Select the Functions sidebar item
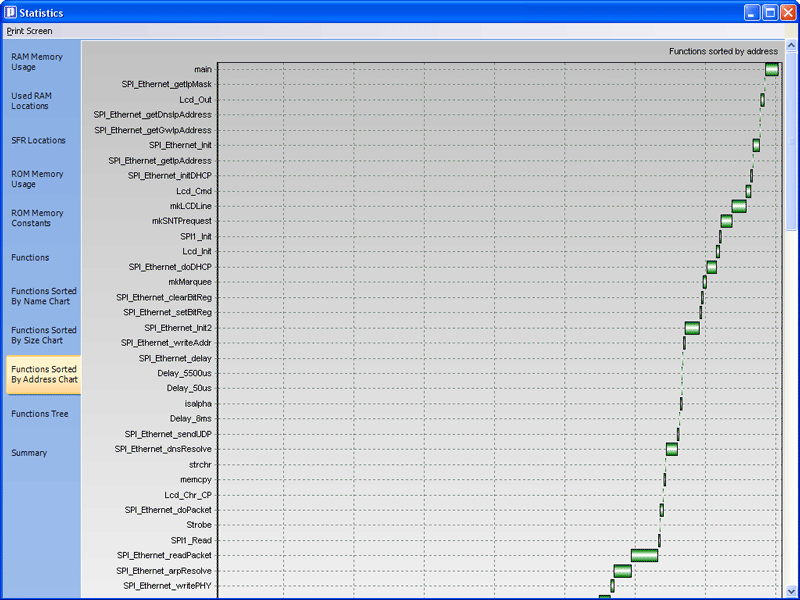 pos(30,258)
